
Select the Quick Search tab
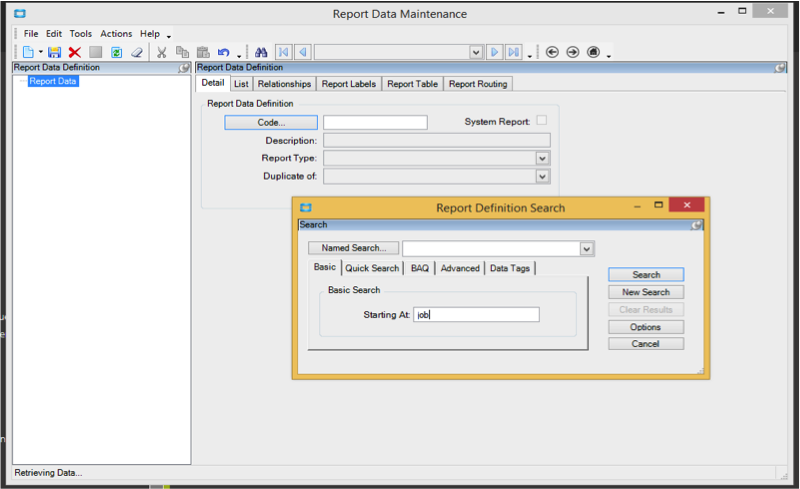click(372, 268)
